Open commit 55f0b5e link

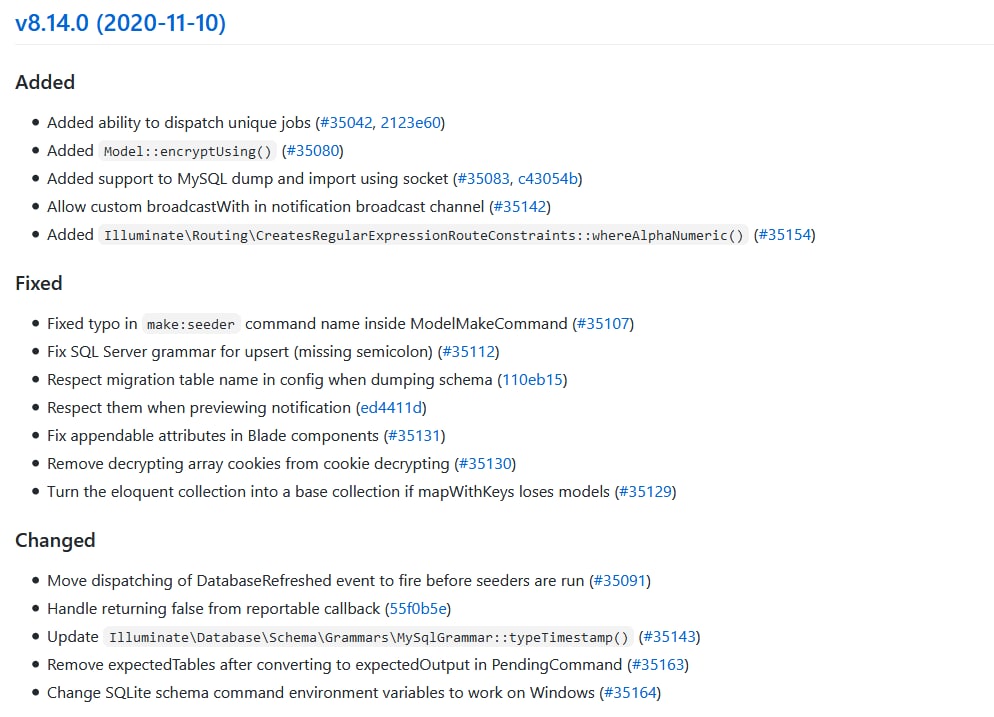pos(419,609)
